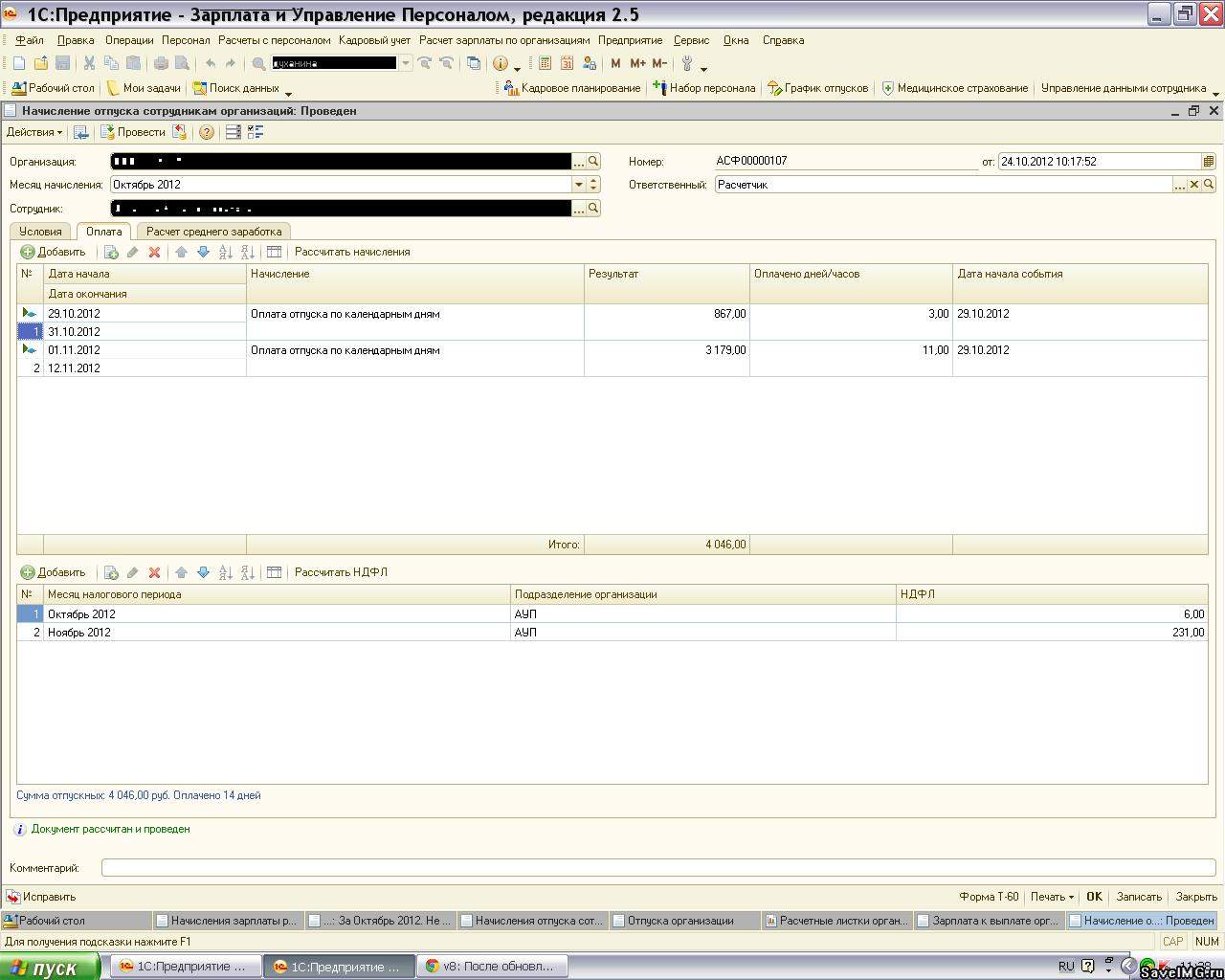Click the question mark help icon in document toolbar
Screen dimensions: 1225x980
[x=206, y=132]
